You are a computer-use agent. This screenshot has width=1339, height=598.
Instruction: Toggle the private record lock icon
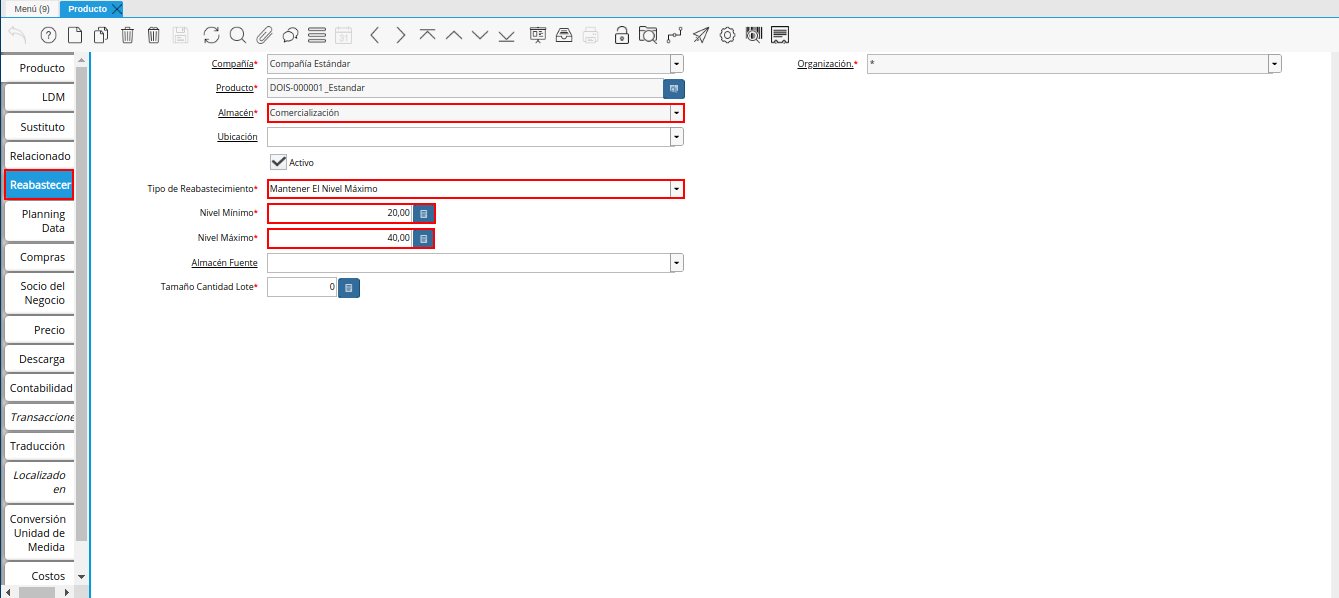pos(622,34)
